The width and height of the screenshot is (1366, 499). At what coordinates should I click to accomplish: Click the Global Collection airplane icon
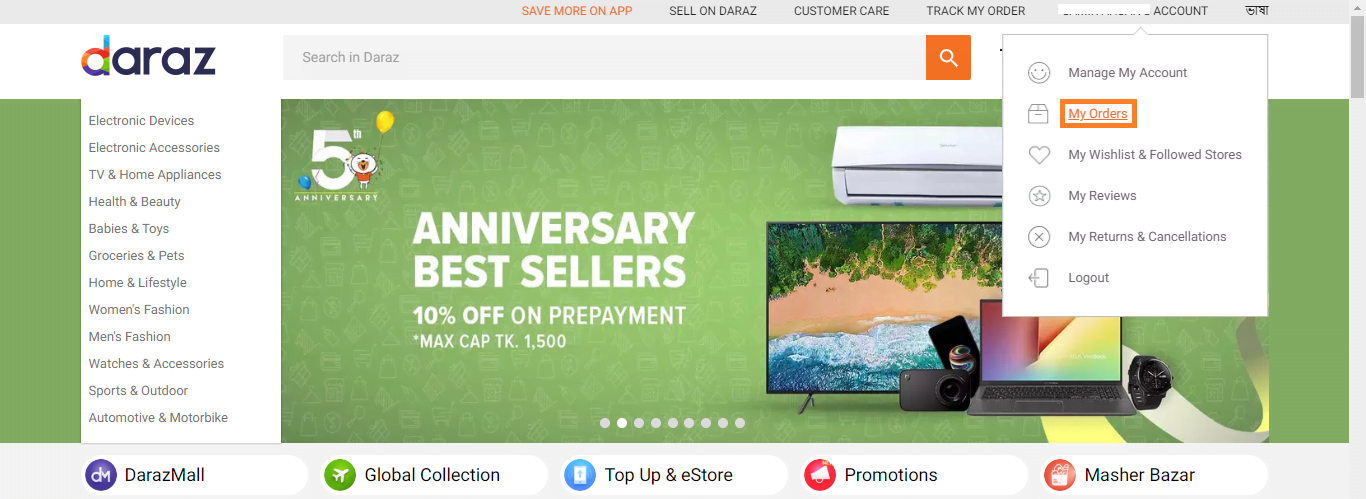coord(340,475)
